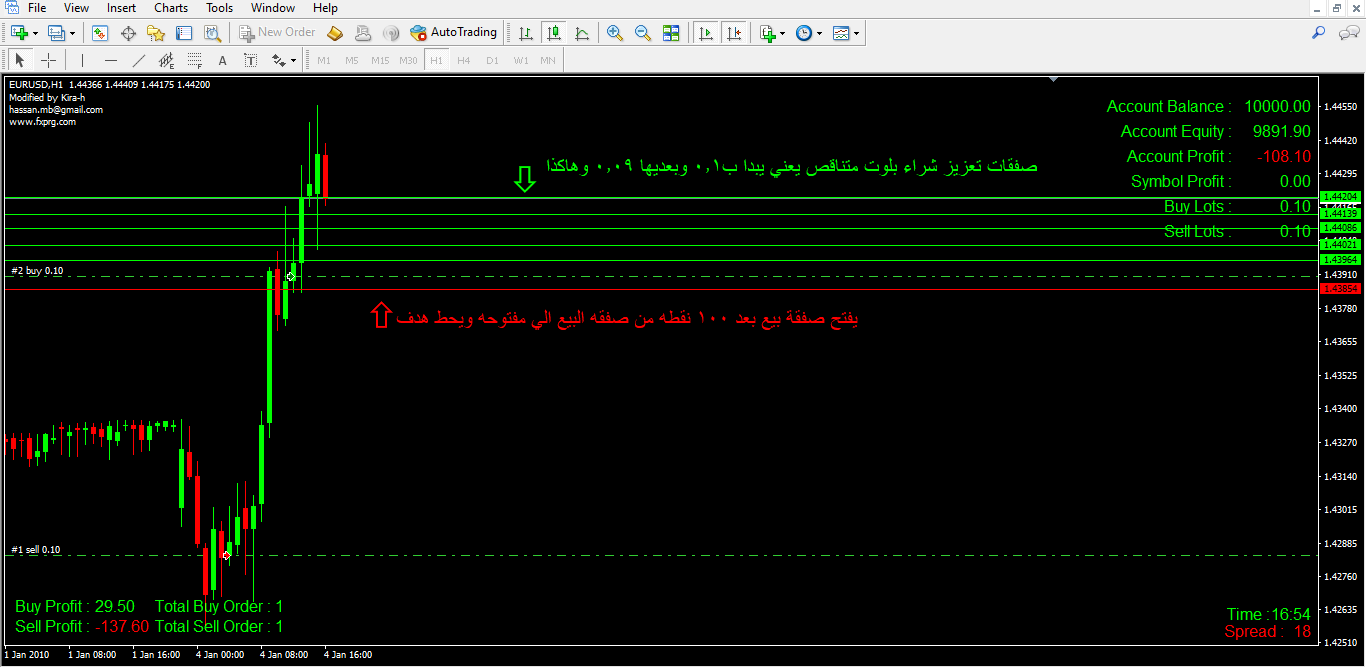The image size is (1366, 667).
Task: Zoom in on the chart
Action: (615, 33)
